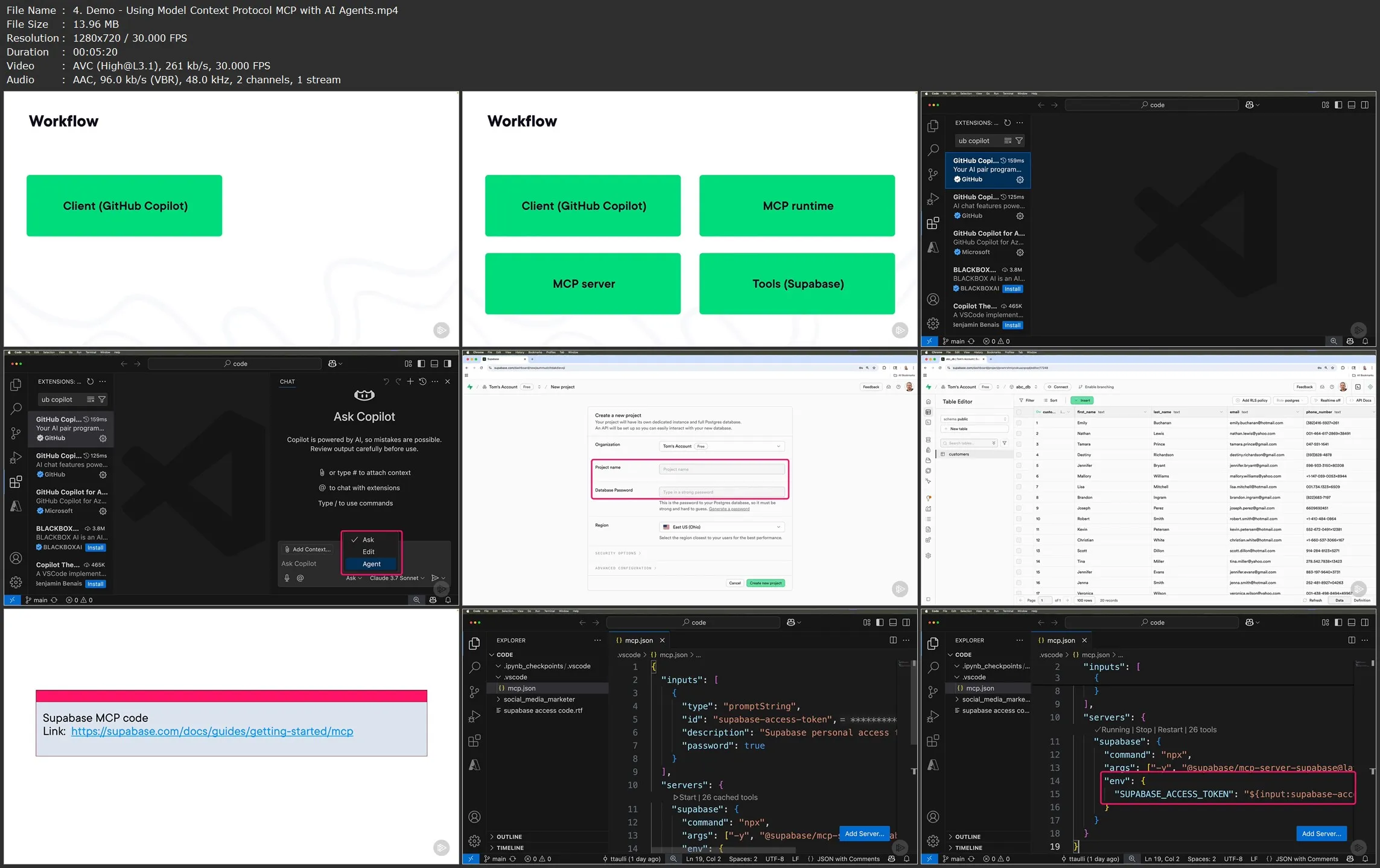Check the row checkbox for Emily Buchanan
The image size is (1380, 868).
click(x=1019, y=423)
